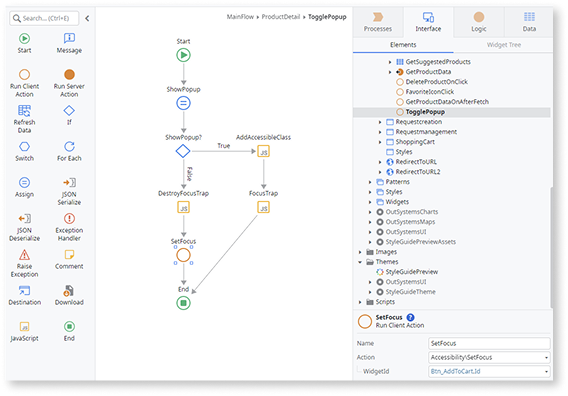This screenshot has width=568, height=396.
Task: Select the End node on canvas
Action: click(184, 303)
